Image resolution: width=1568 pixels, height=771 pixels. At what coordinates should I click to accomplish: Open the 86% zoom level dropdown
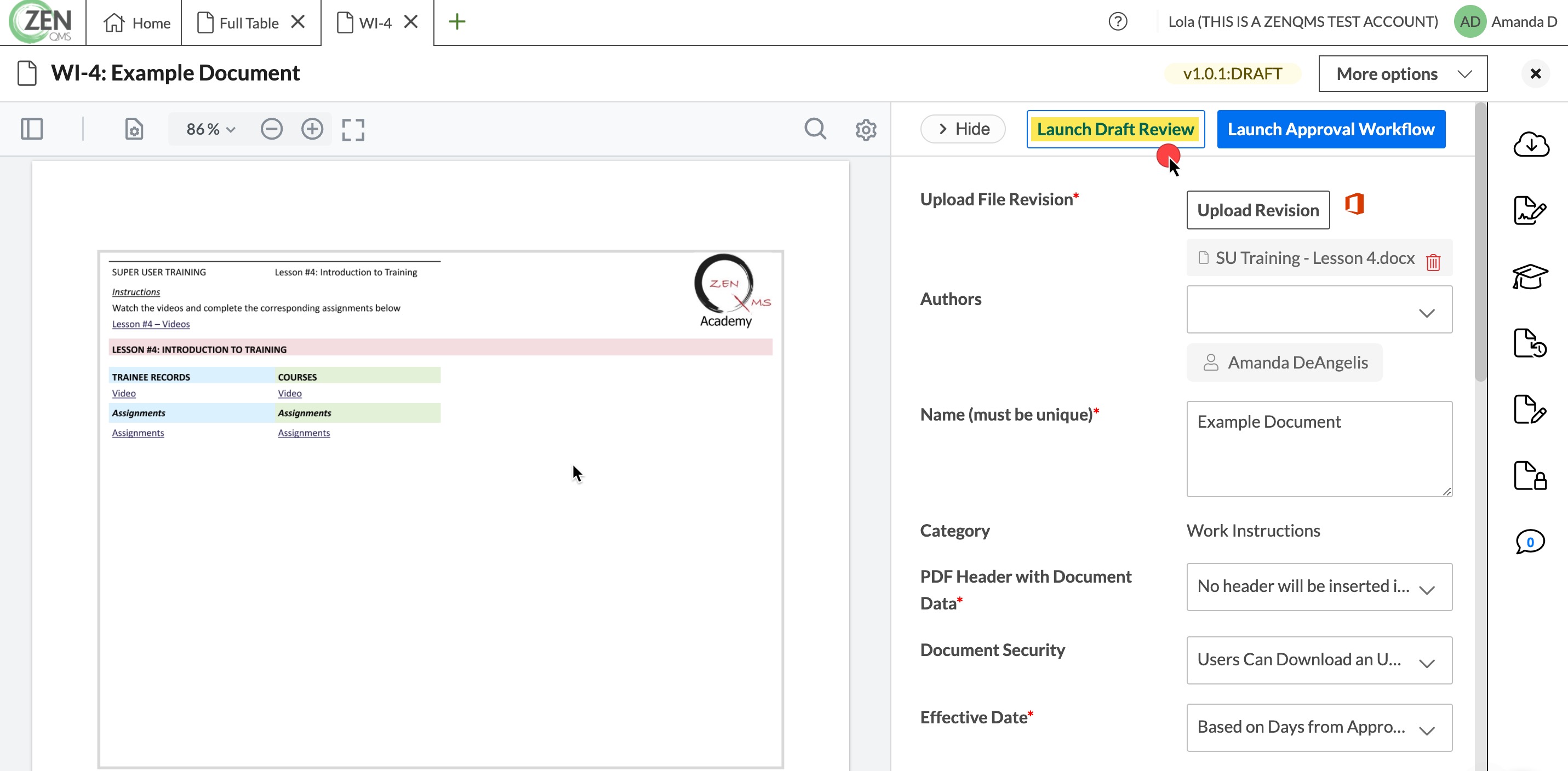pyautogui.click(x=210, y=129)
